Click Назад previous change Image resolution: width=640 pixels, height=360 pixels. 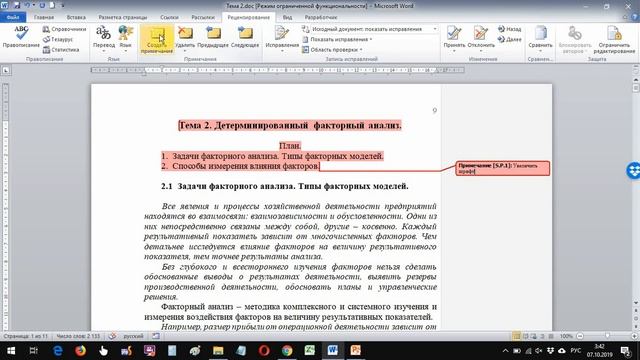[x=509, y=29]
